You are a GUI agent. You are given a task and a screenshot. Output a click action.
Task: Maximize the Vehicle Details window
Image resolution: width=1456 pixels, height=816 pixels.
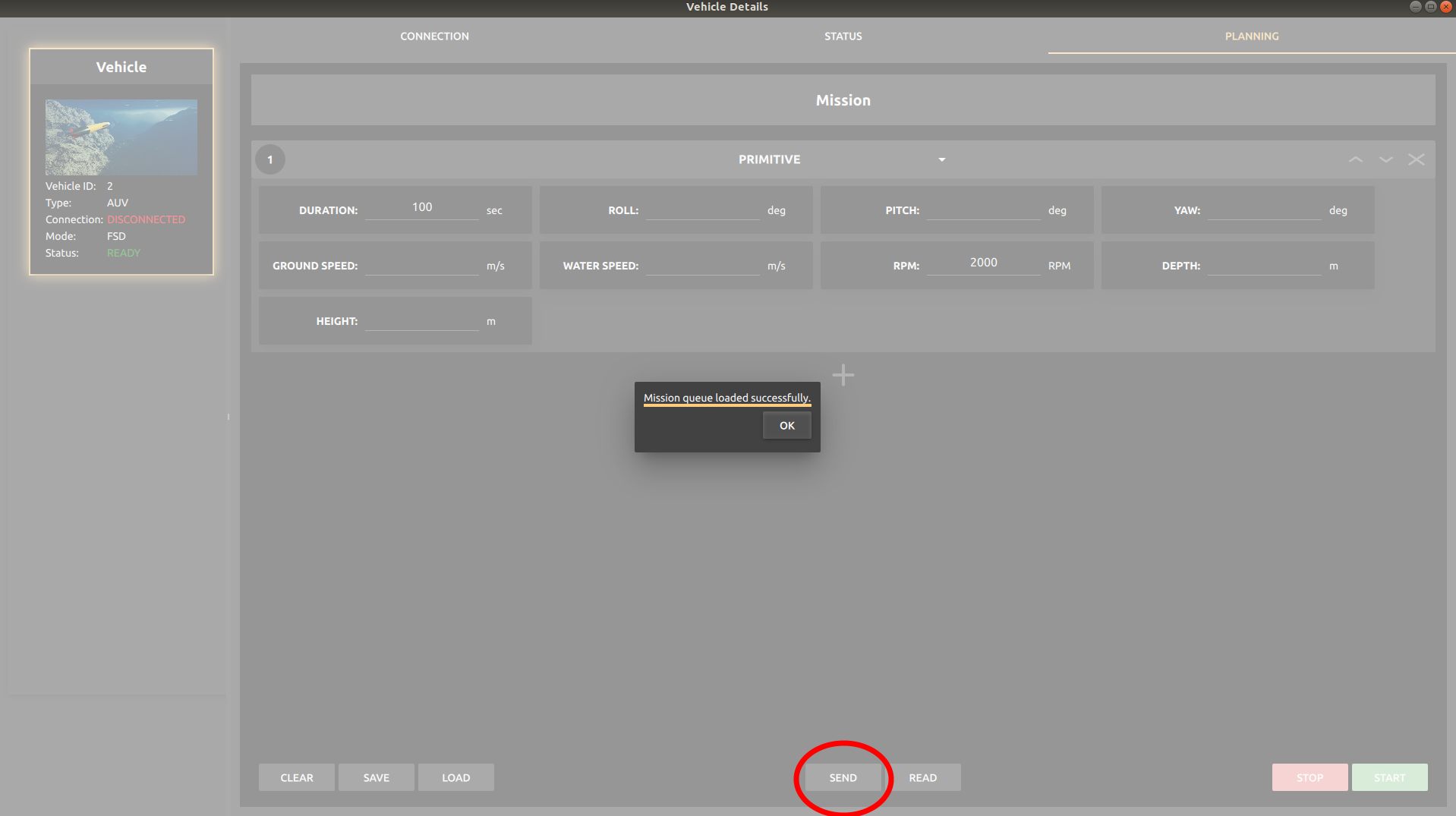coord(1430,7)
